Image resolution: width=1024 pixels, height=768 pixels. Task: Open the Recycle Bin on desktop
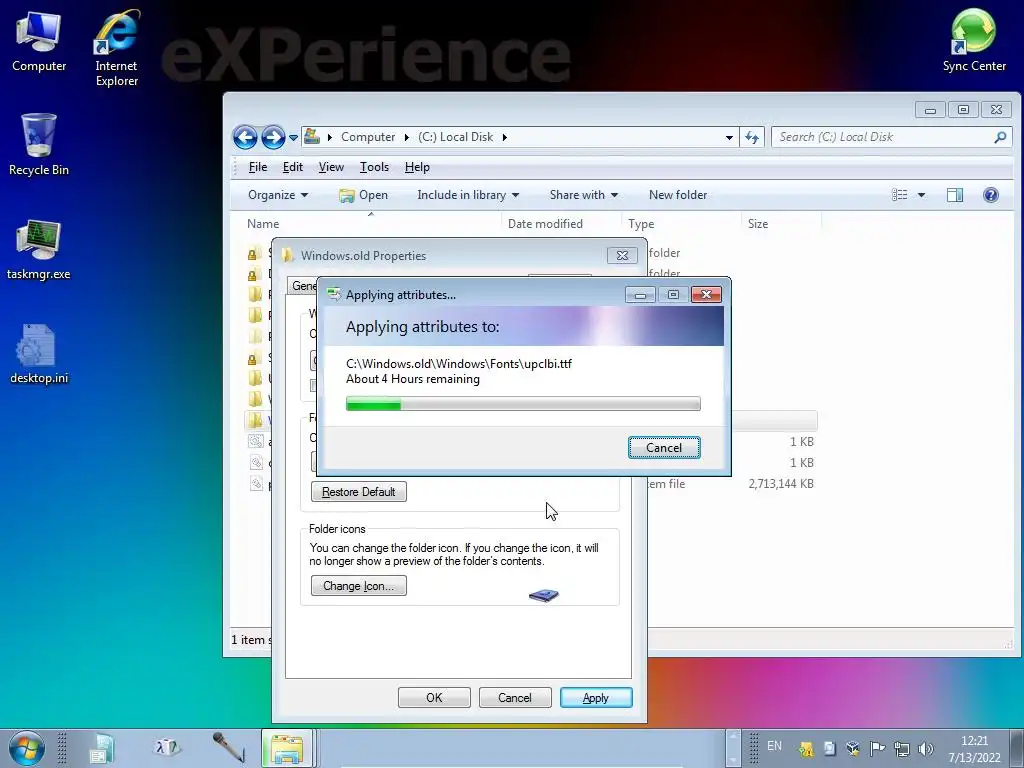click(39, 144)
